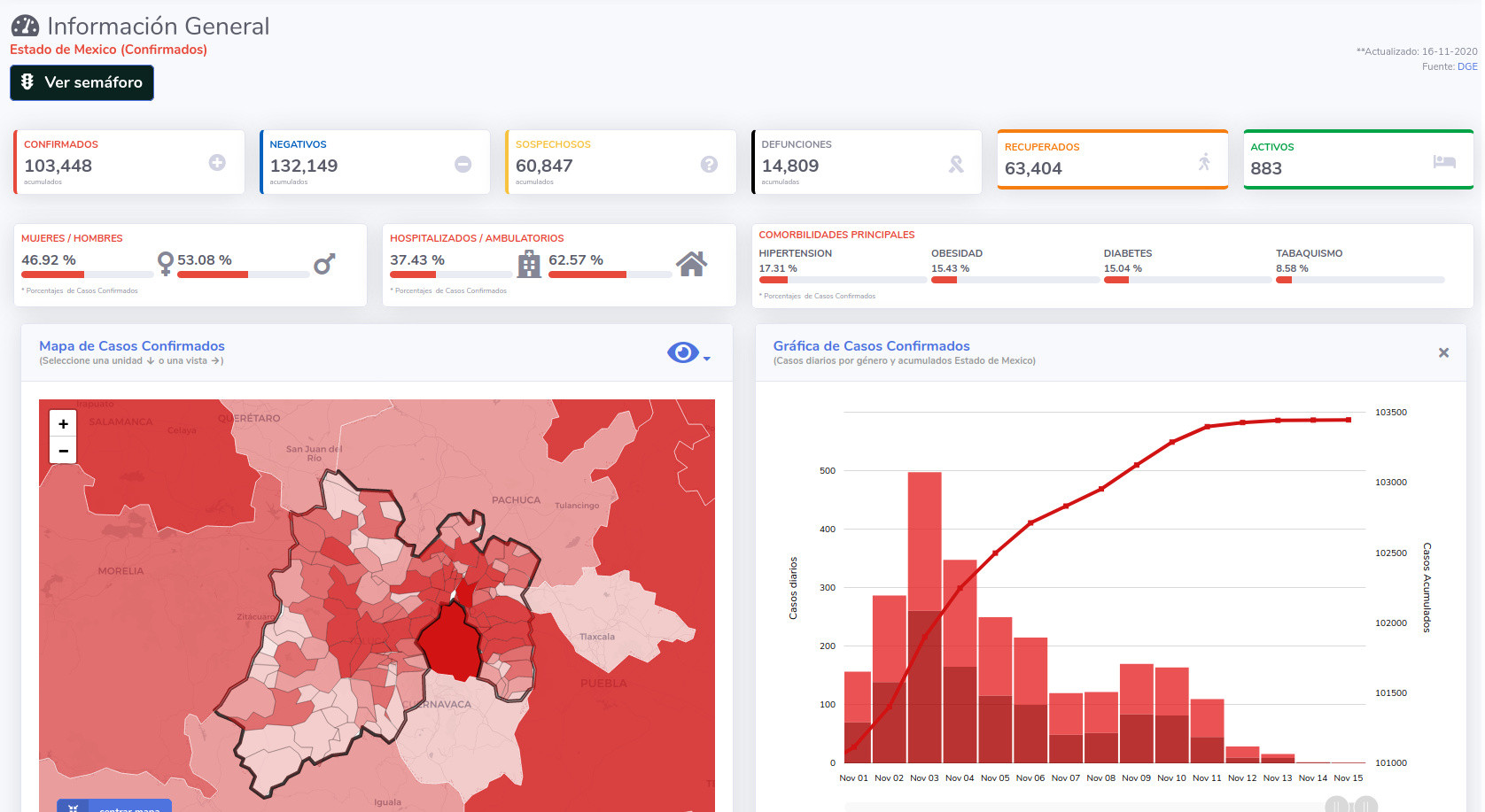Click the MORELIA label on the map

point(121,571)
